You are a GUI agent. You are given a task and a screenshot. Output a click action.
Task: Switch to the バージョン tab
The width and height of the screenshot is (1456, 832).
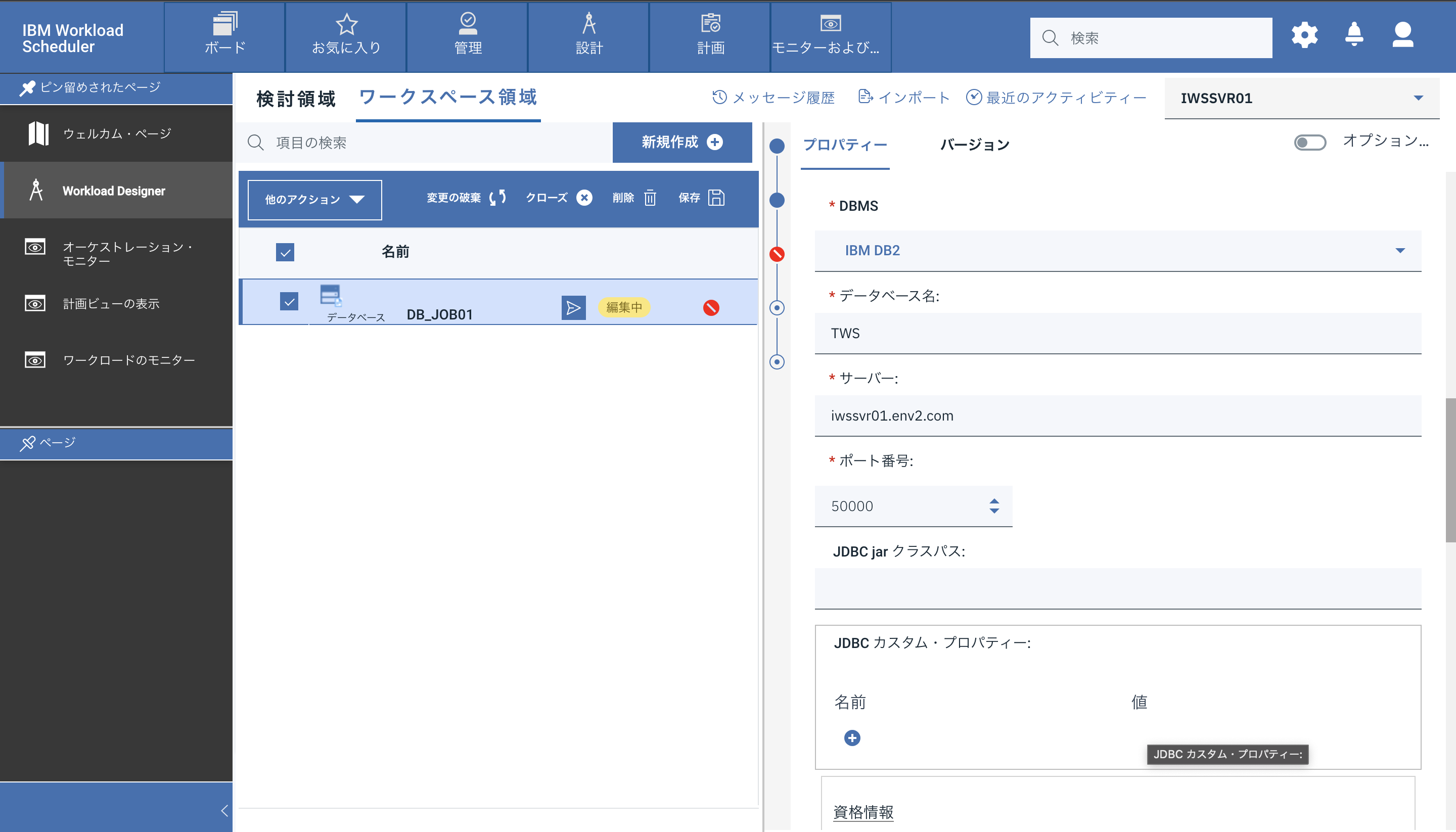pyautogui.click(x=975, y=145)
